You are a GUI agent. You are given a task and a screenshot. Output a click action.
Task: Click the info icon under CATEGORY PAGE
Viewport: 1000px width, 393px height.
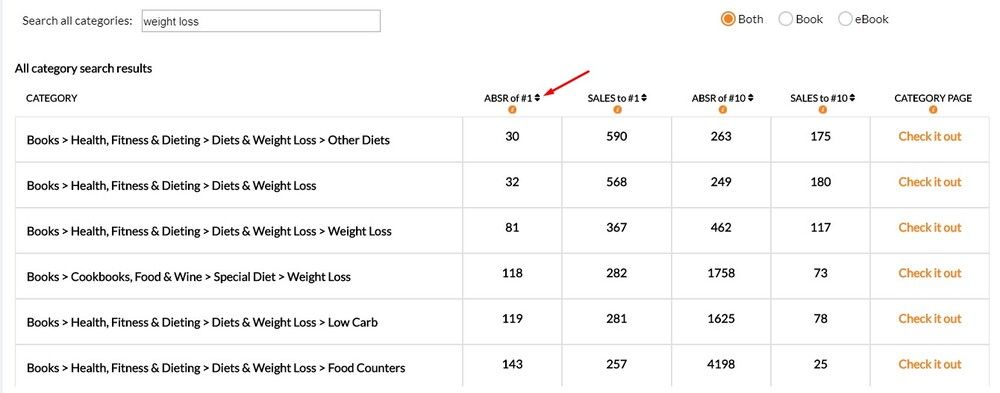933,110
